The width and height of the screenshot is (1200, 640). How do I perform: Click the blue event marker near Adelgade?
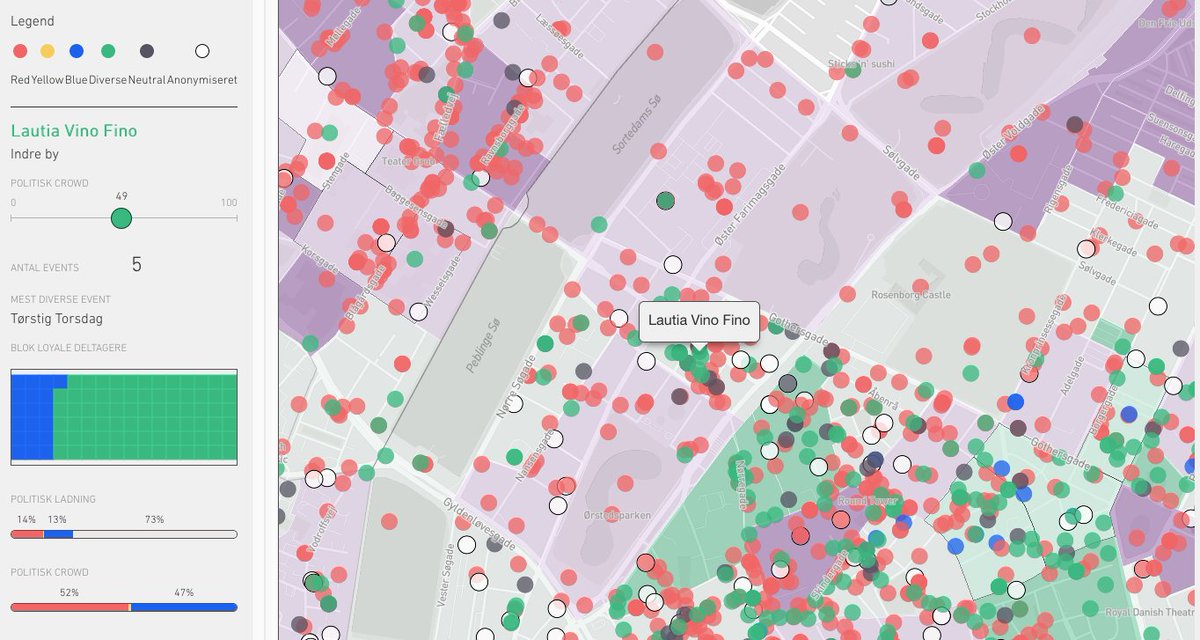tap(1015, 401)
